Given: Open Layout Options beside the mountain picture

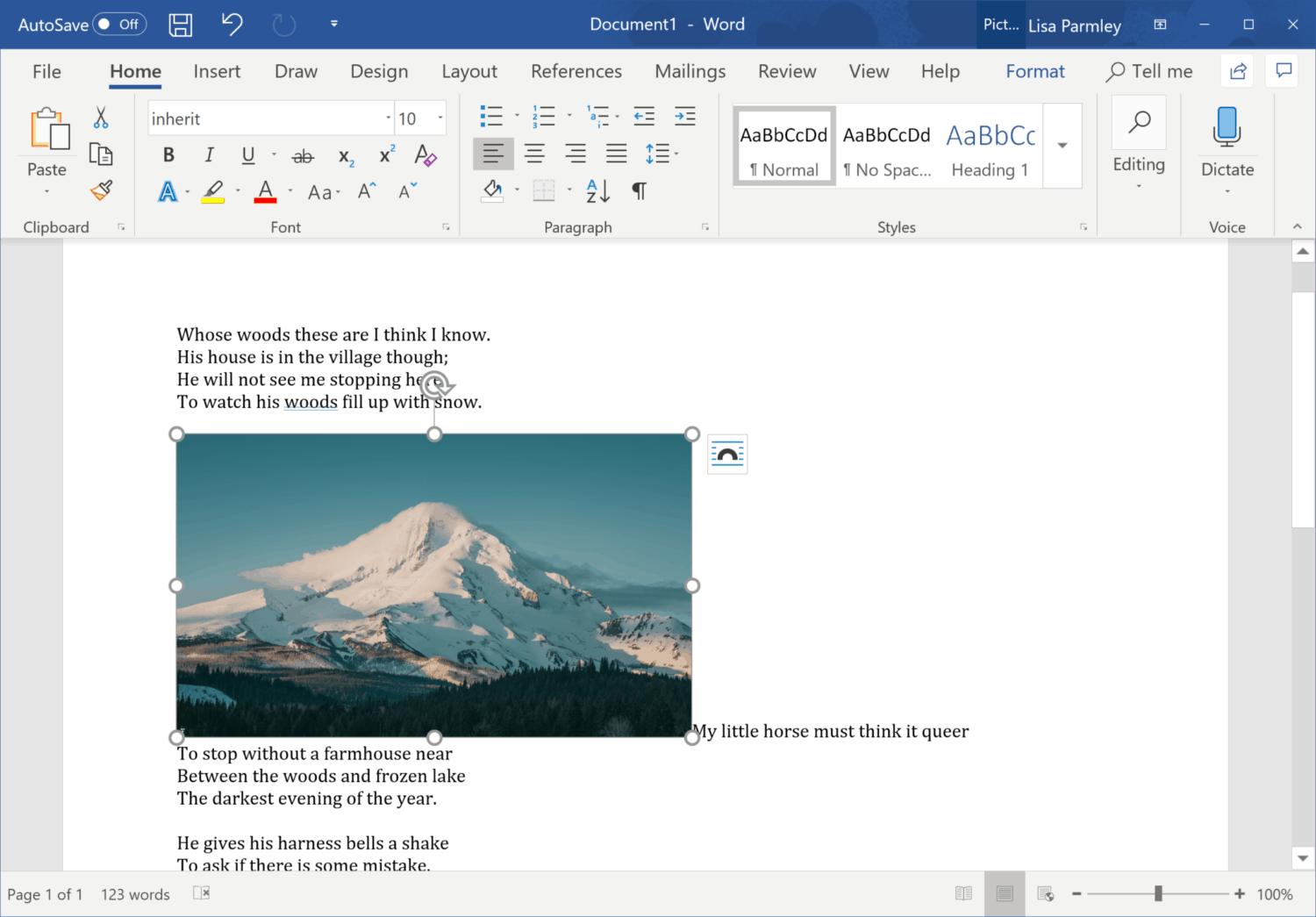Looking at the screenshot, I should (727, 454).
